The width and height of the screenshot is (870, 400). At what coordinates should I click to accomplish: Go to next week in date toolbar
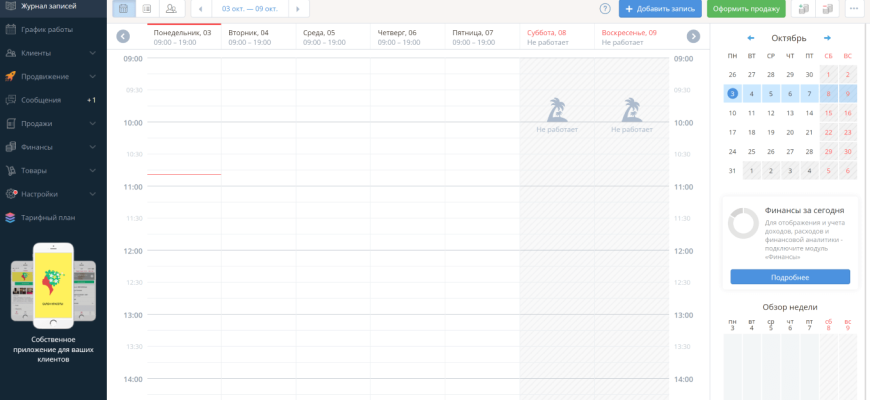click(x=298, y=9)
